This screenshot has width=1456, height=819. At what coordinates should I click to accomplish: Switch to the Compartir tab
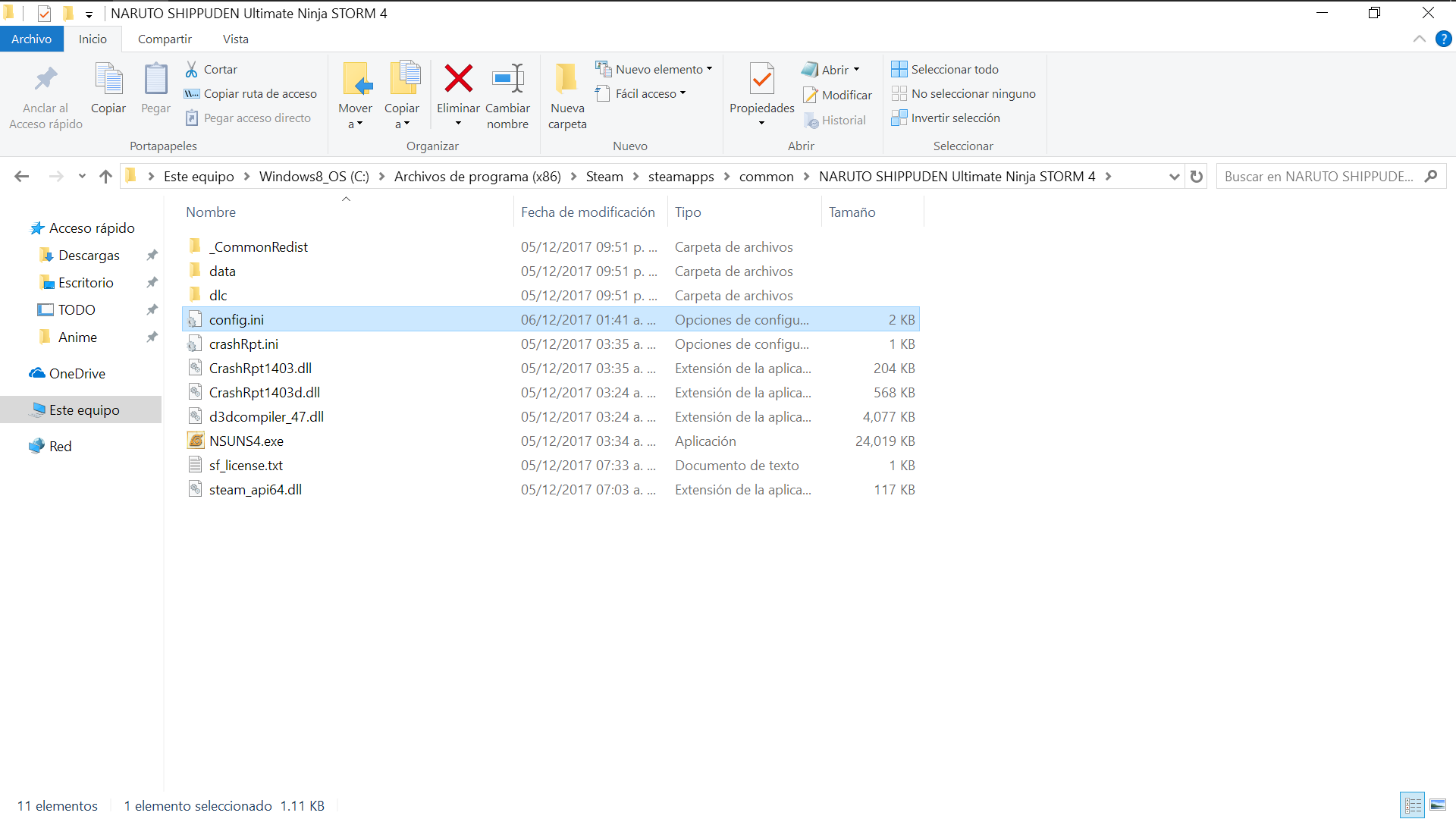point(165,39)
